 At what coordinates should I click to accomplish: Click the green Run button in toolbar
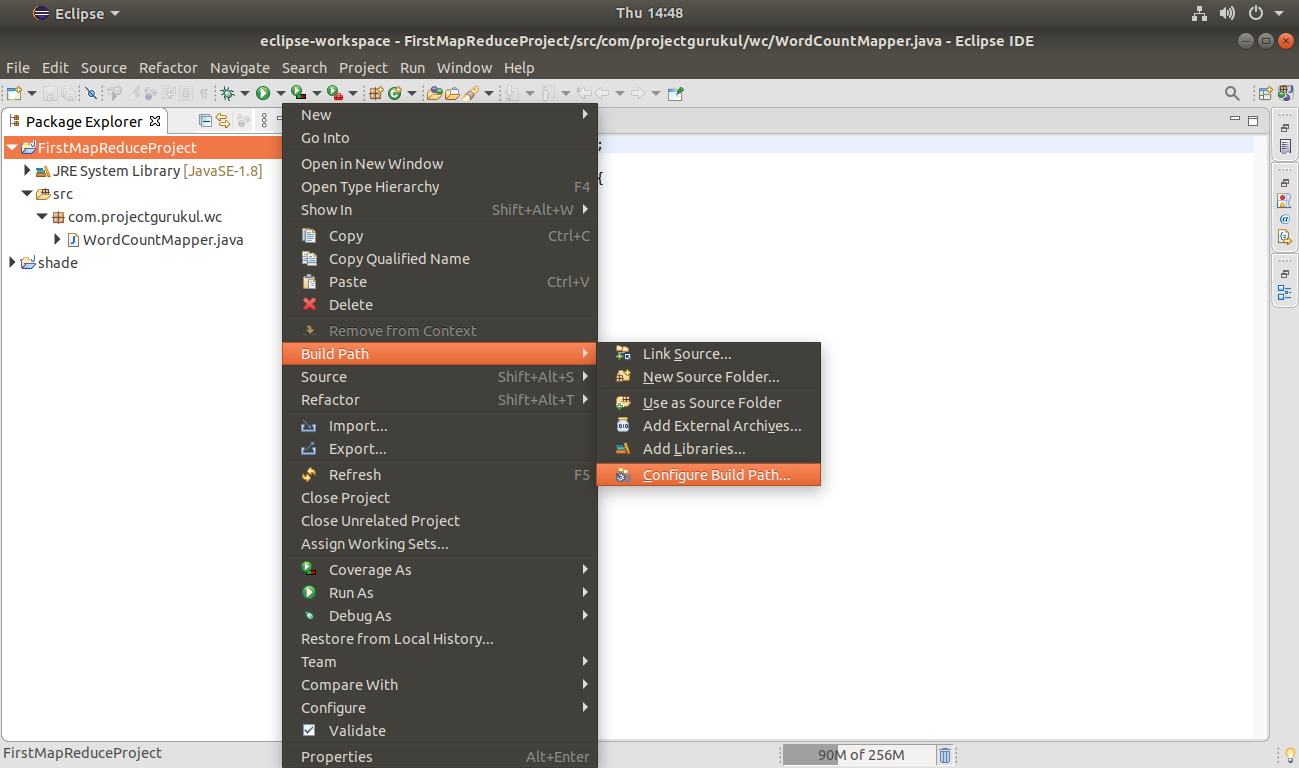tap(263, 93)
